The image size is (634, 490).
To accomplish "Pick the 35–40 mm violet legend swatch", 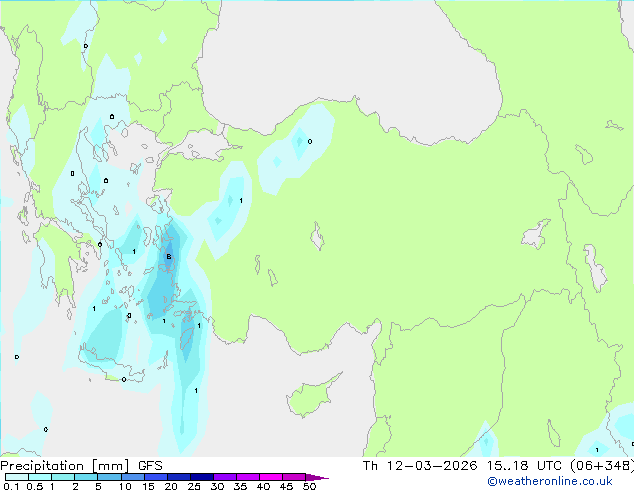I will click(x=248, y=477).
